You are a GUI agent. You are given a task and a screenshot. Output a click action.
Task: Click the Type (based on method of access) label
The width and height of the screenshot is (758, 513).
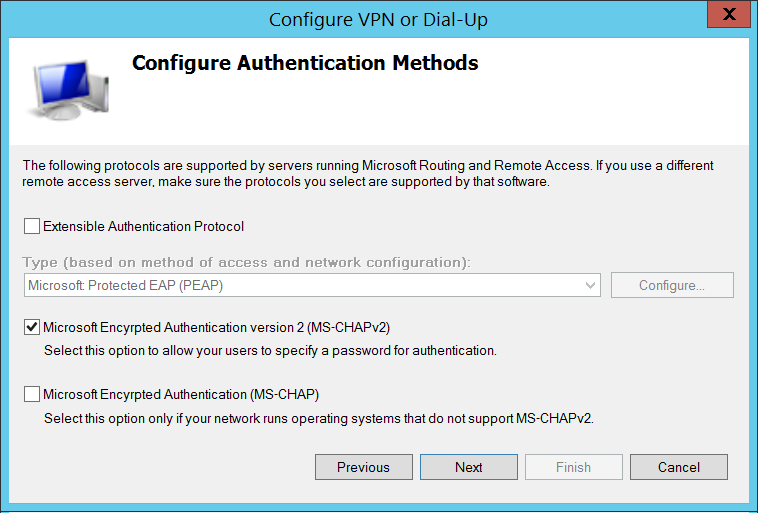click(249, 263)
